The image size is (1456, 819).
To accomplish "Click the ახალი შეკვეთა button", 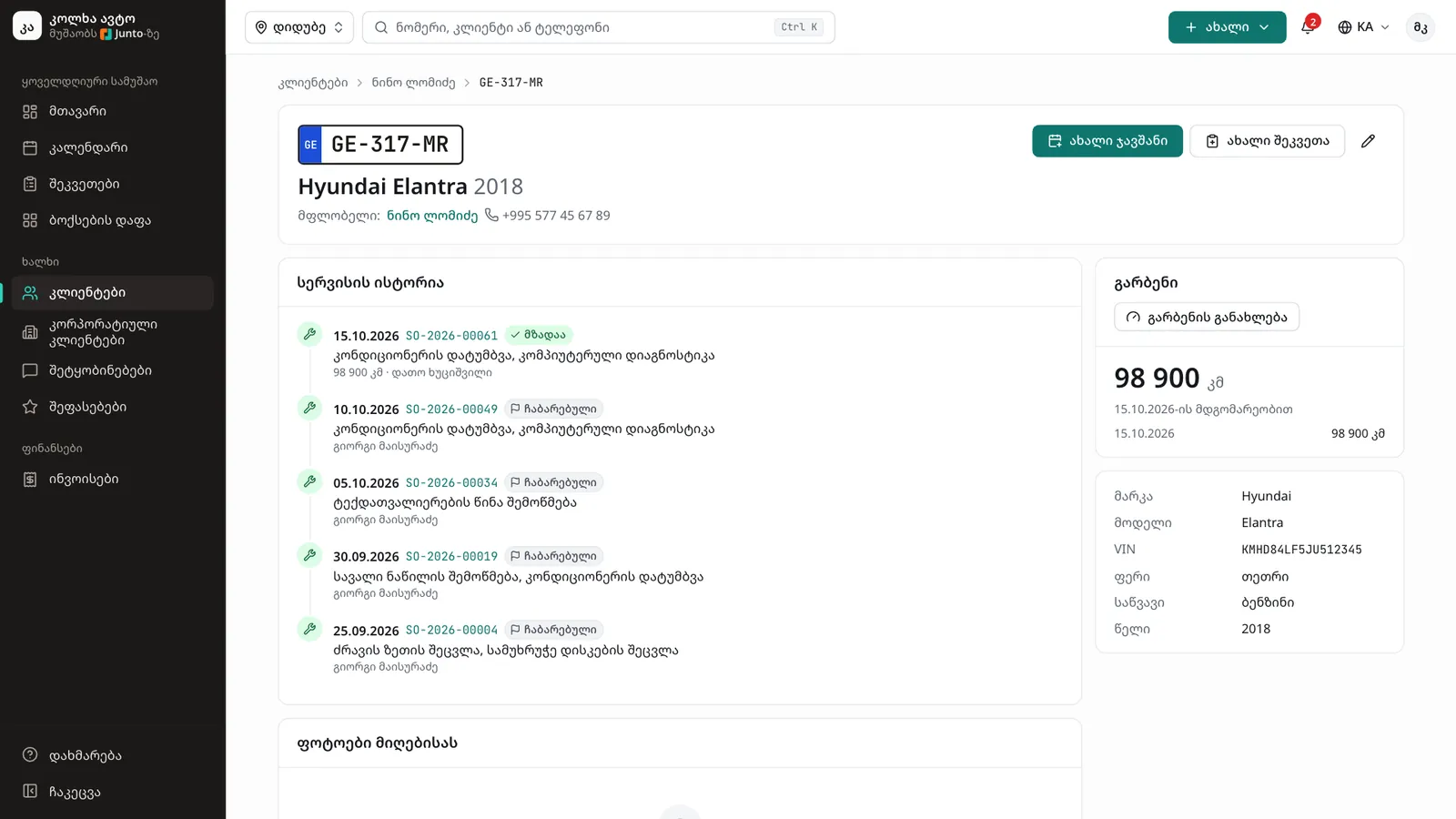I will click(1267, 141).
